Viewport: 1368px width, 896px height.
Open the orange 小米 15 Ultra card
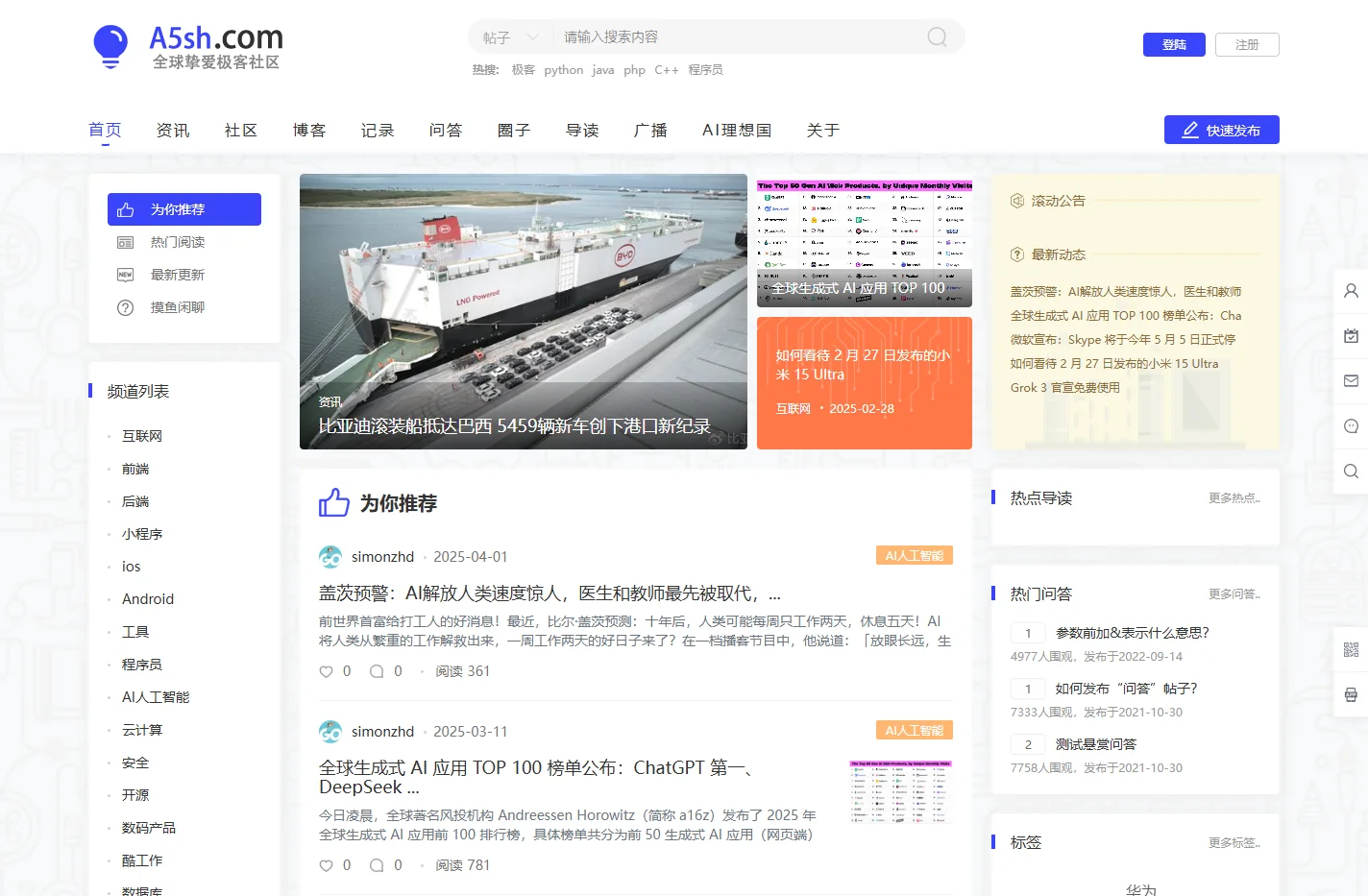(865, 383)
